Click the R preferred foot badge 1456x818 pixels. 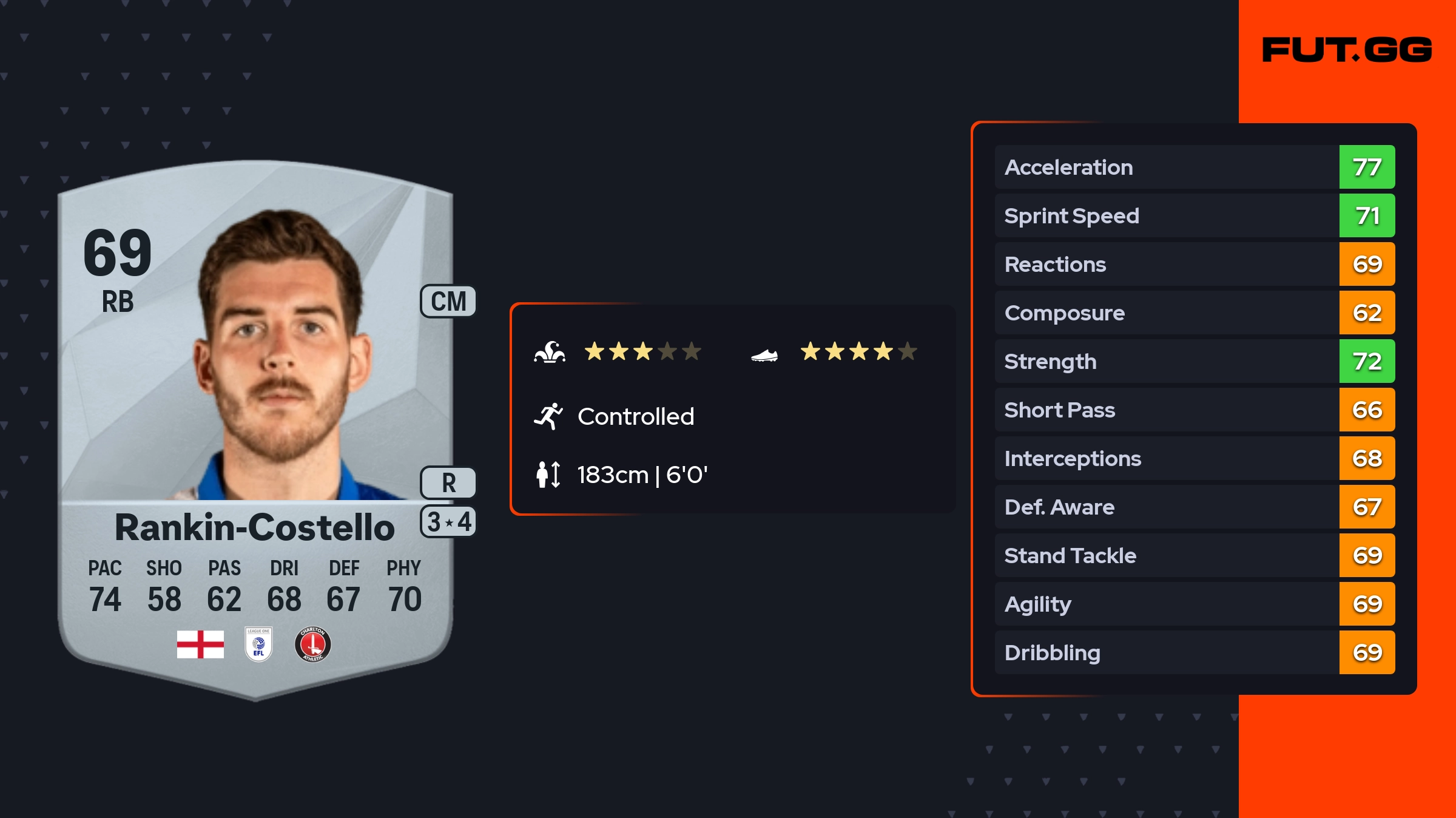coord(448,483)
